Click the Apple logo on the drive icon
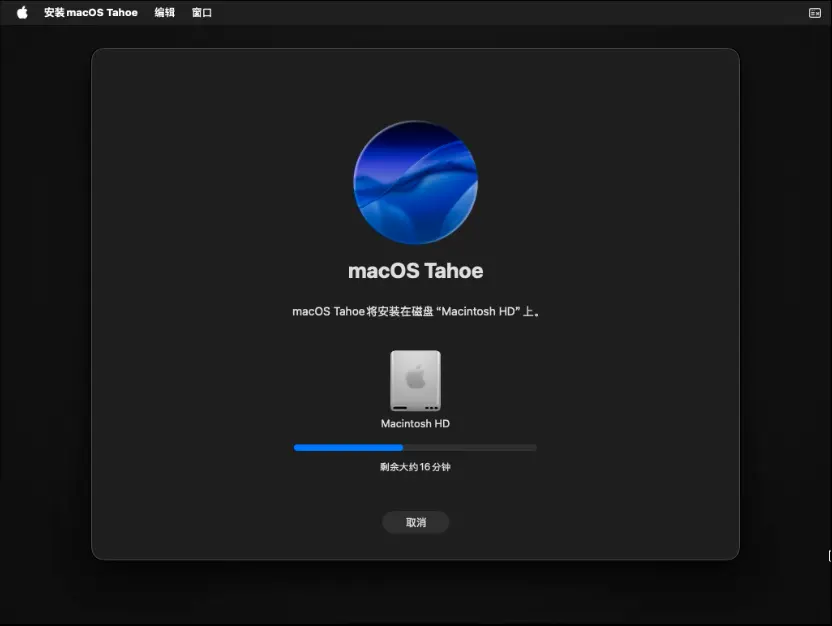 (x=415, y=377)
